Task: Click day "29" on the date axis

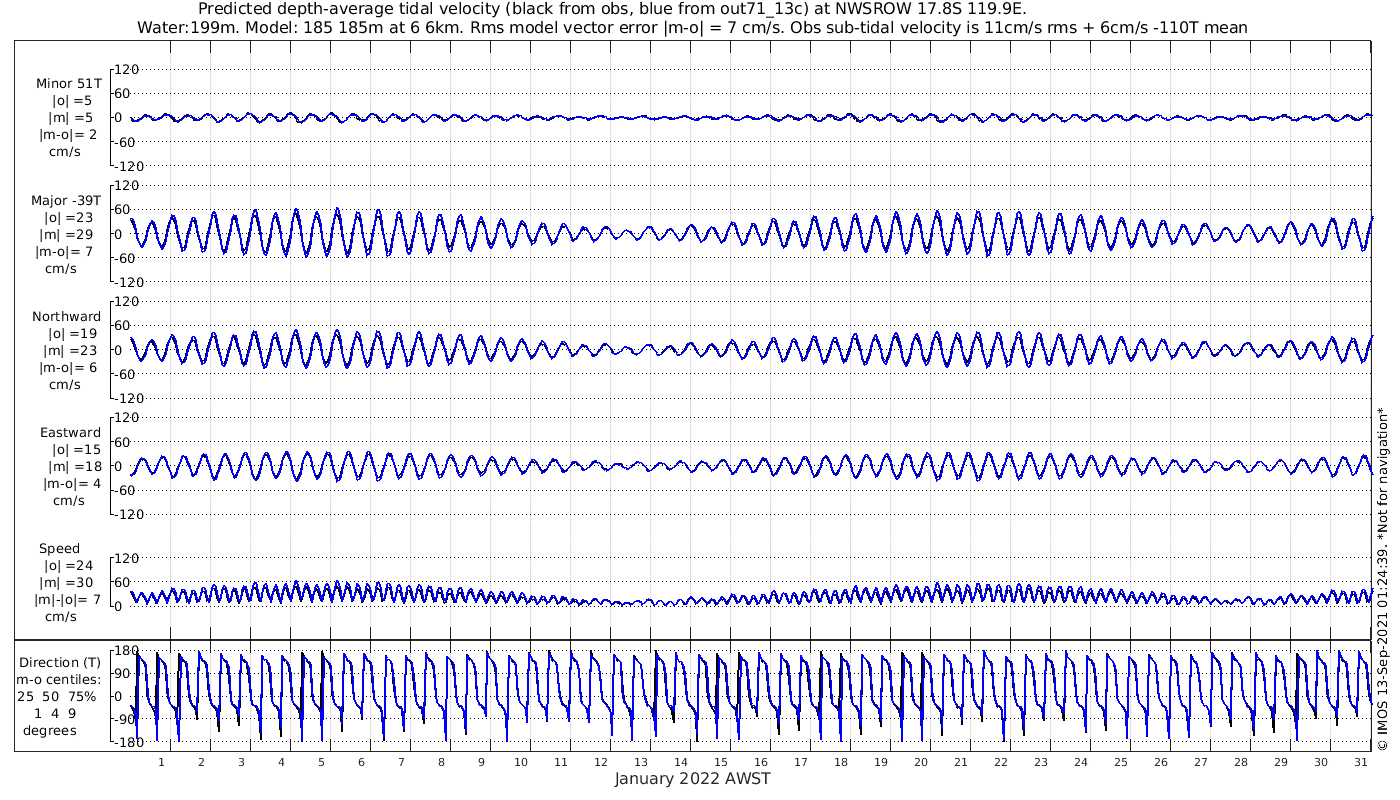Action: (1281, 762)
